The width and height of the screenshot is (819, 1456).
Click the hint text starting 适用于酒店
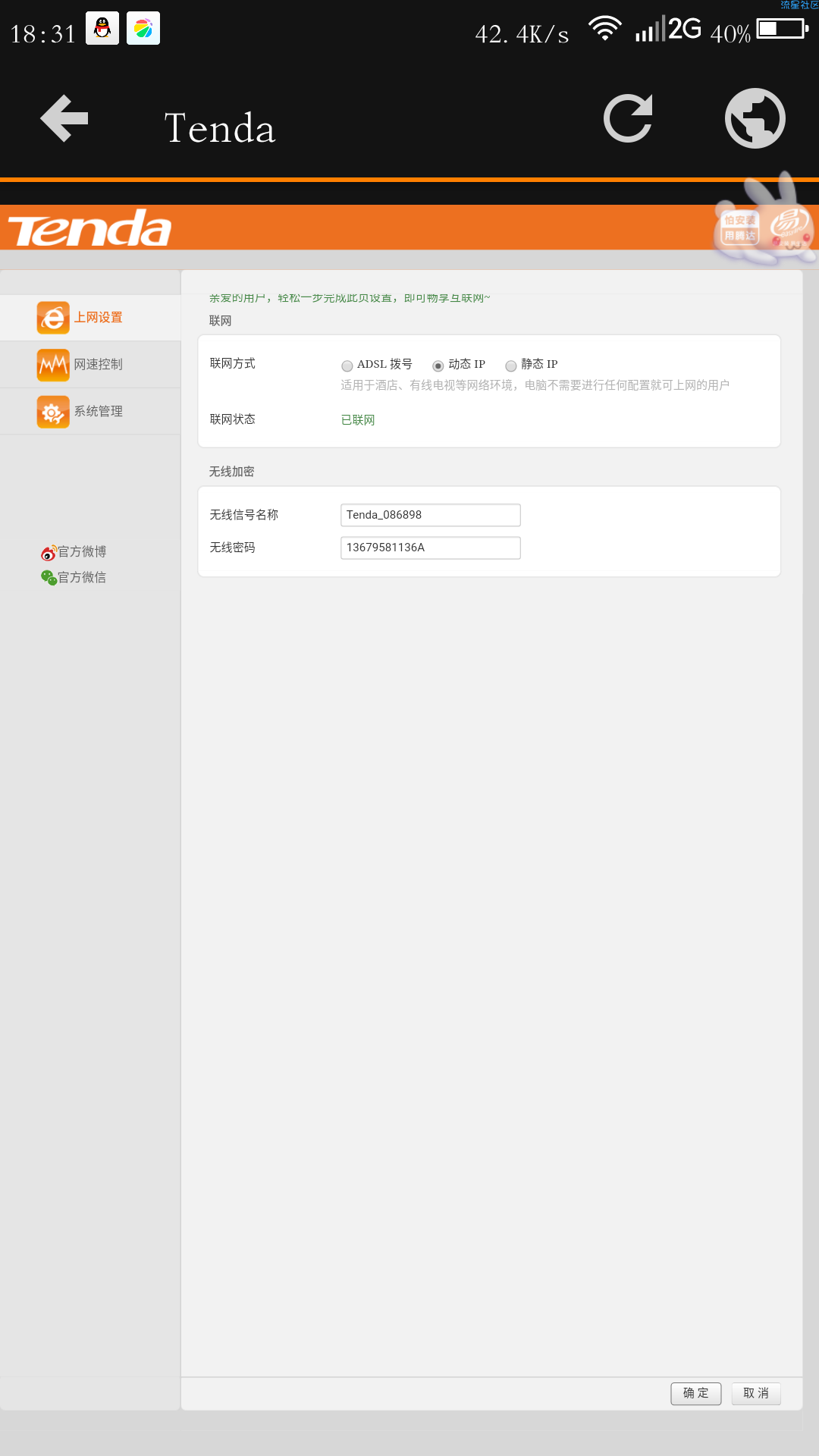(x=535, y=385)
